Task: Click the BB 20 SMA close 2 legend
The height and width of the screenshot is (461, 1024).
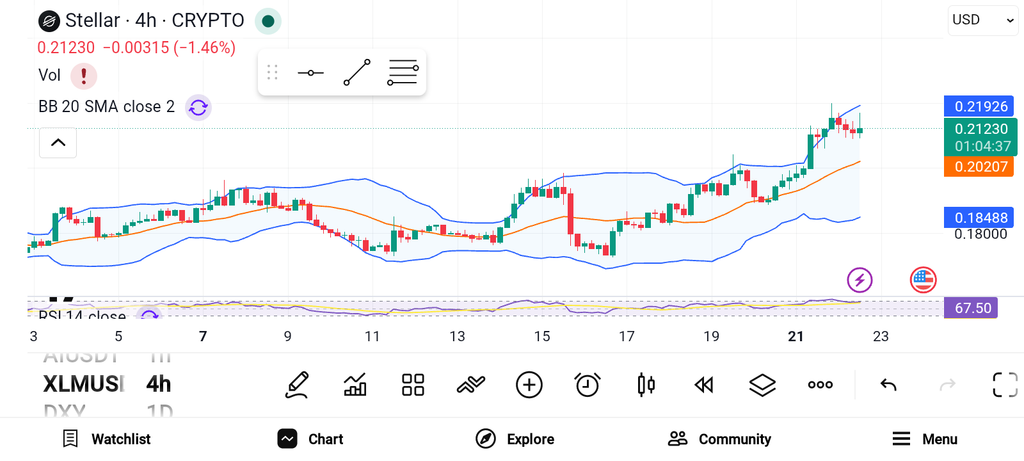Action: coord(106,106)
